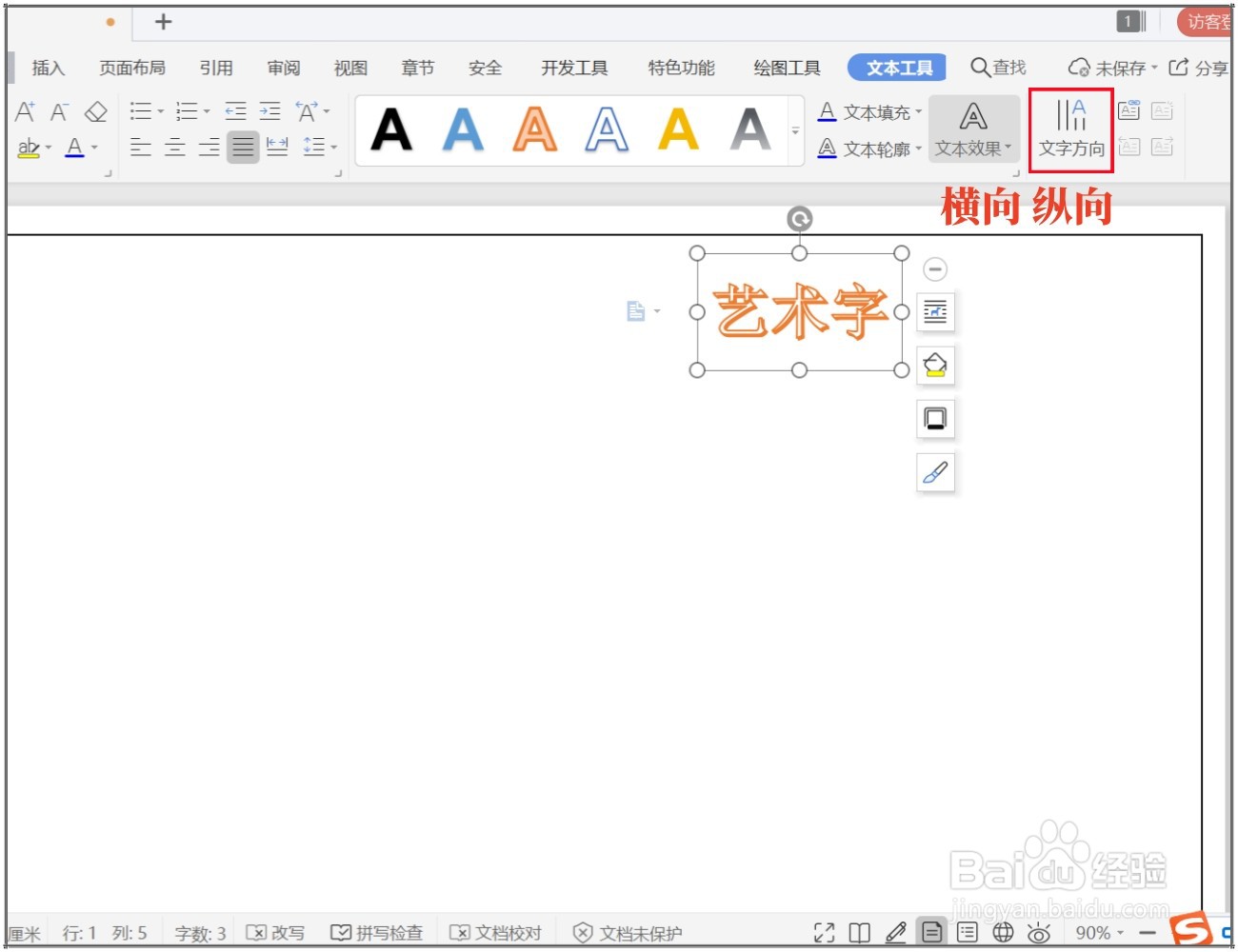This screenshot has height=952, width=1238.
Task: Switch to 视图 tab
Action: (x=350, y=68)
